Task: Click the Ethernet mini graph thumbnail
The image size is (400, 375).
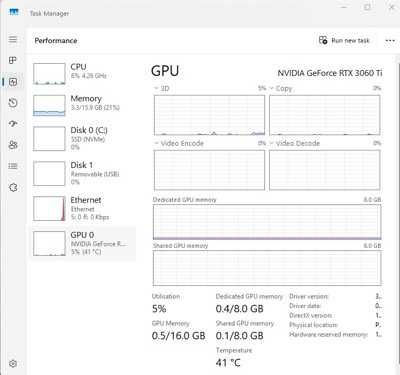Action: [49, 209]
